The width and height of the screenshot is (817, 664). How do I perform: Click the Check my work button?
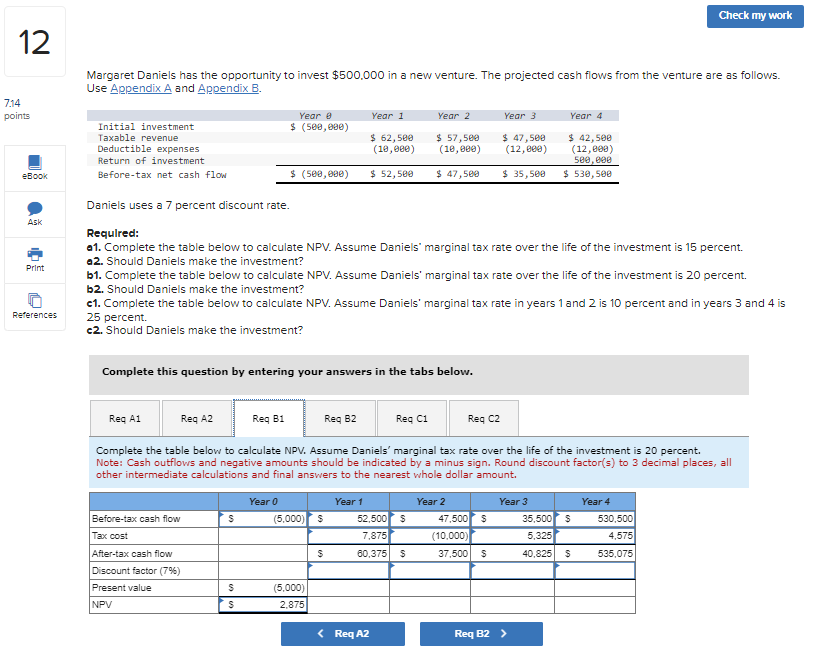(755, 16)
